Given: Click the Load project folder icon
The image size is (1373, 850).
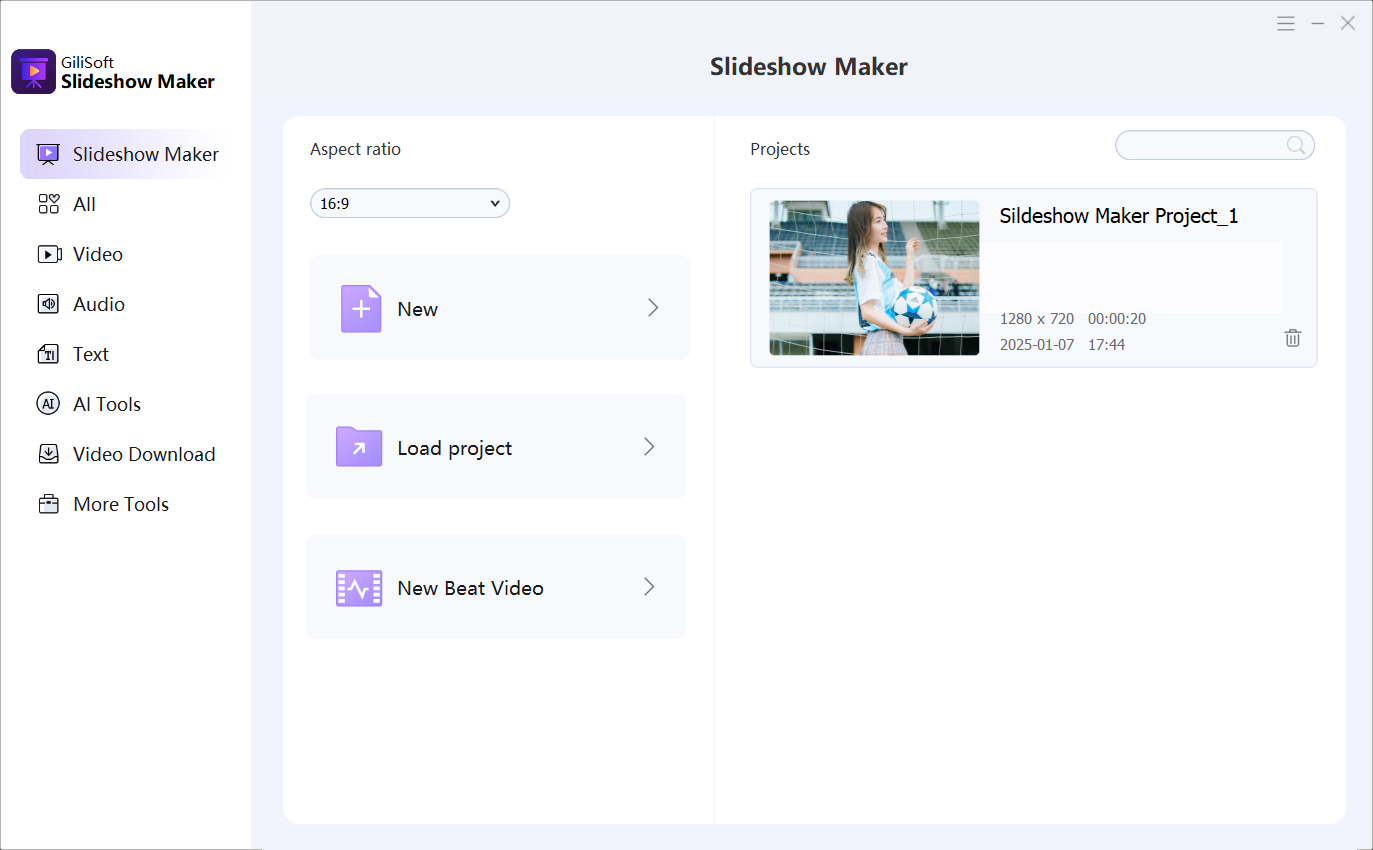Looking at the screenshot, I should [x=359, y=447].
